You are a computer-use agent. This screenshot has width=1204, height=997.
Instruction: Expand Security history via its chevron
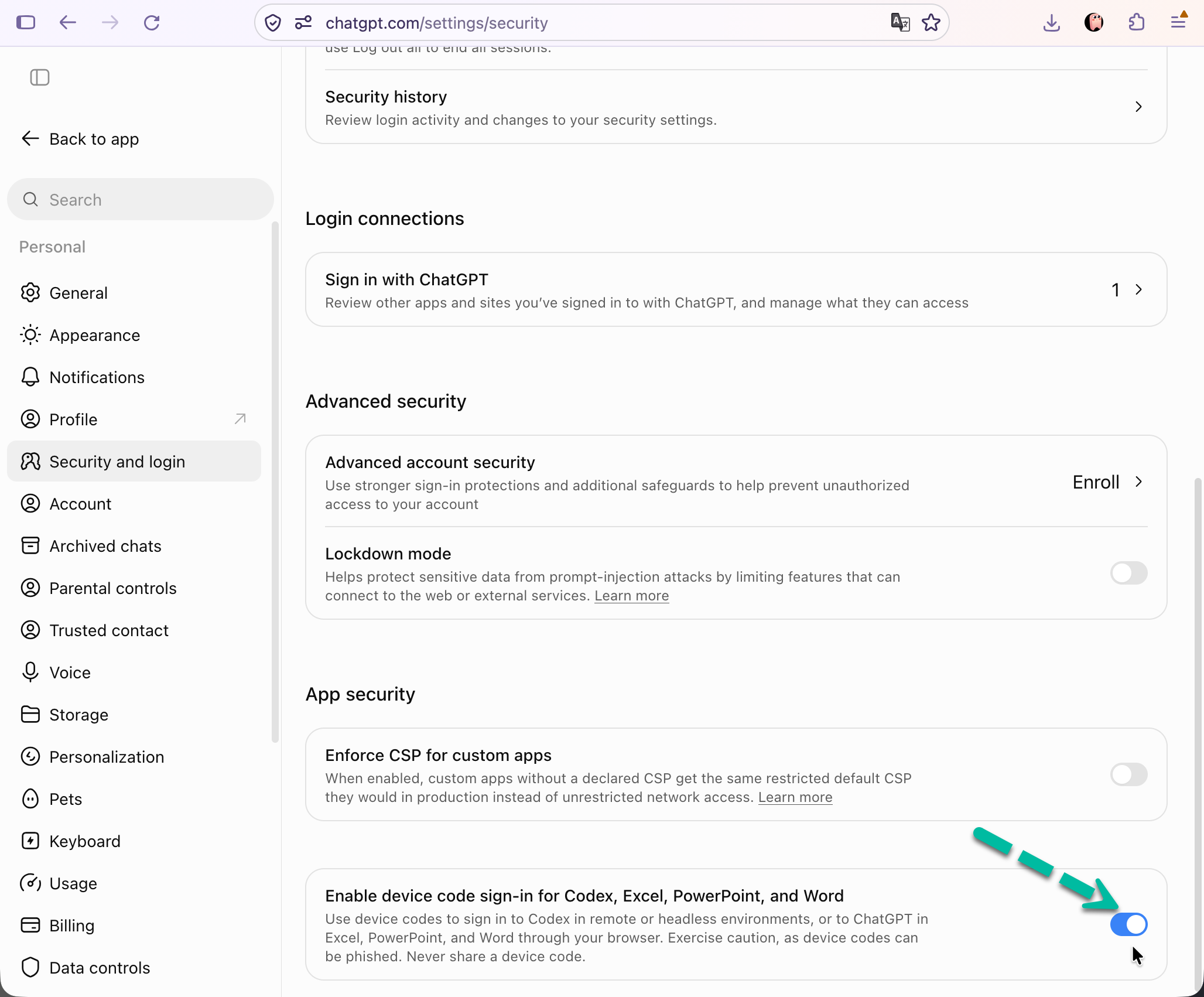click(x=1138, y=107)
